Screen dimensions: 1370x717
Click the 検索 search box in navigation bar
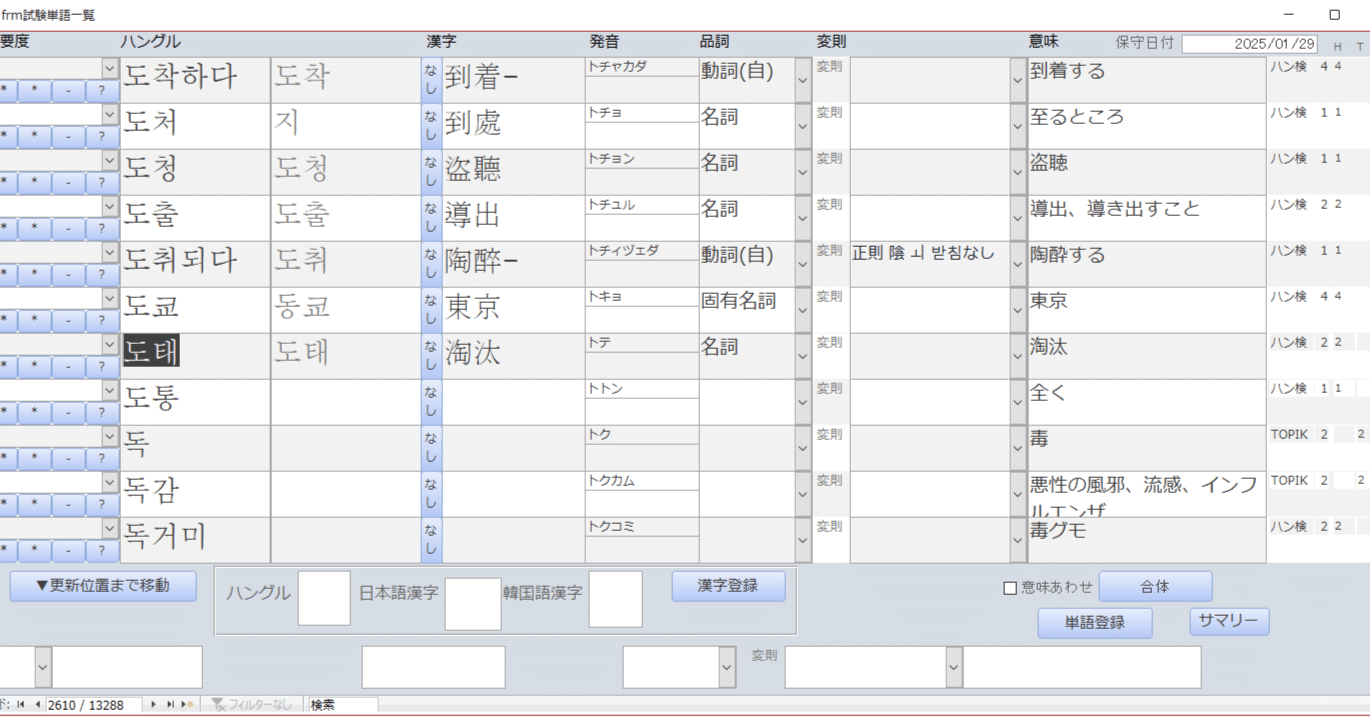coord(343,705)
